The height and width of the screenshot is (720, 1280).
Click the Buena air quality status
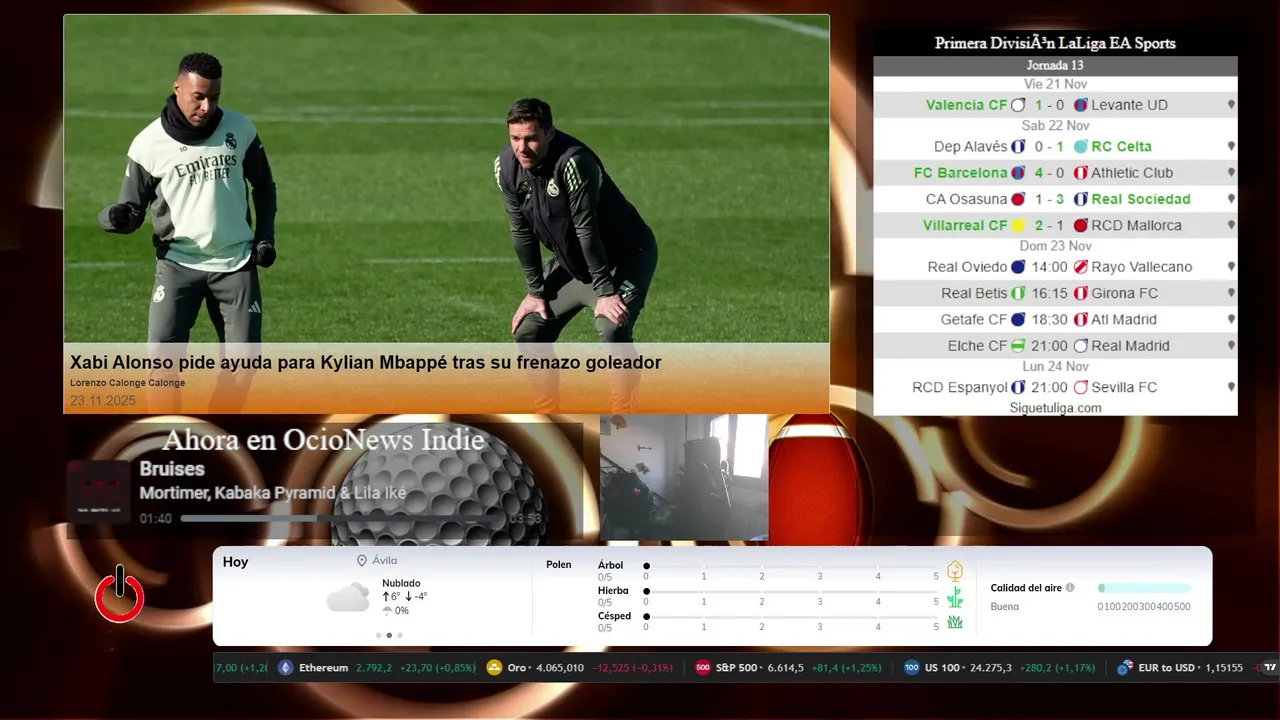click(1005, 607)
